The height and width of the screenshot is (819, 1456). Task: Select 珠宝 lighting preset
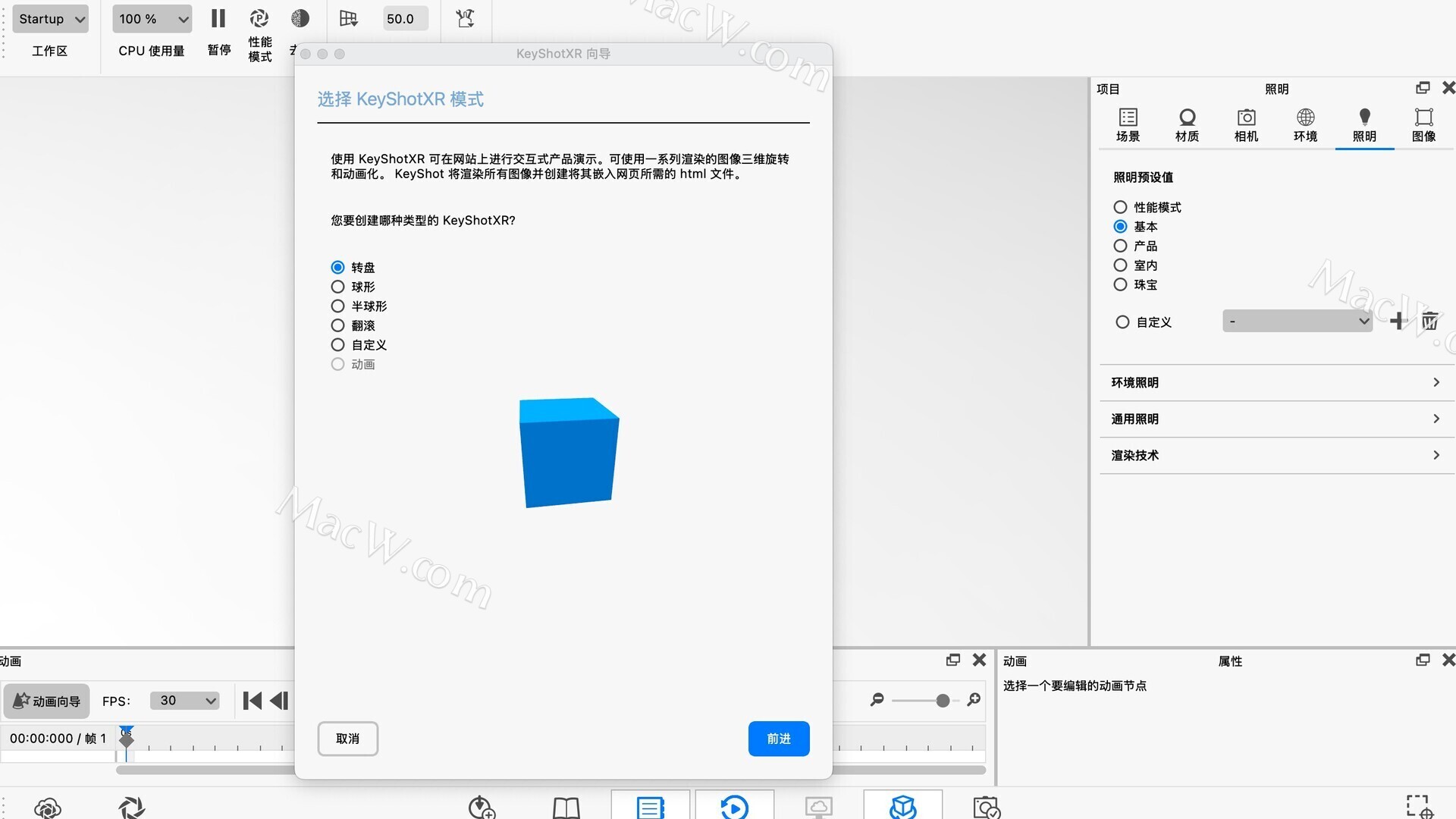pos(1120,284)
